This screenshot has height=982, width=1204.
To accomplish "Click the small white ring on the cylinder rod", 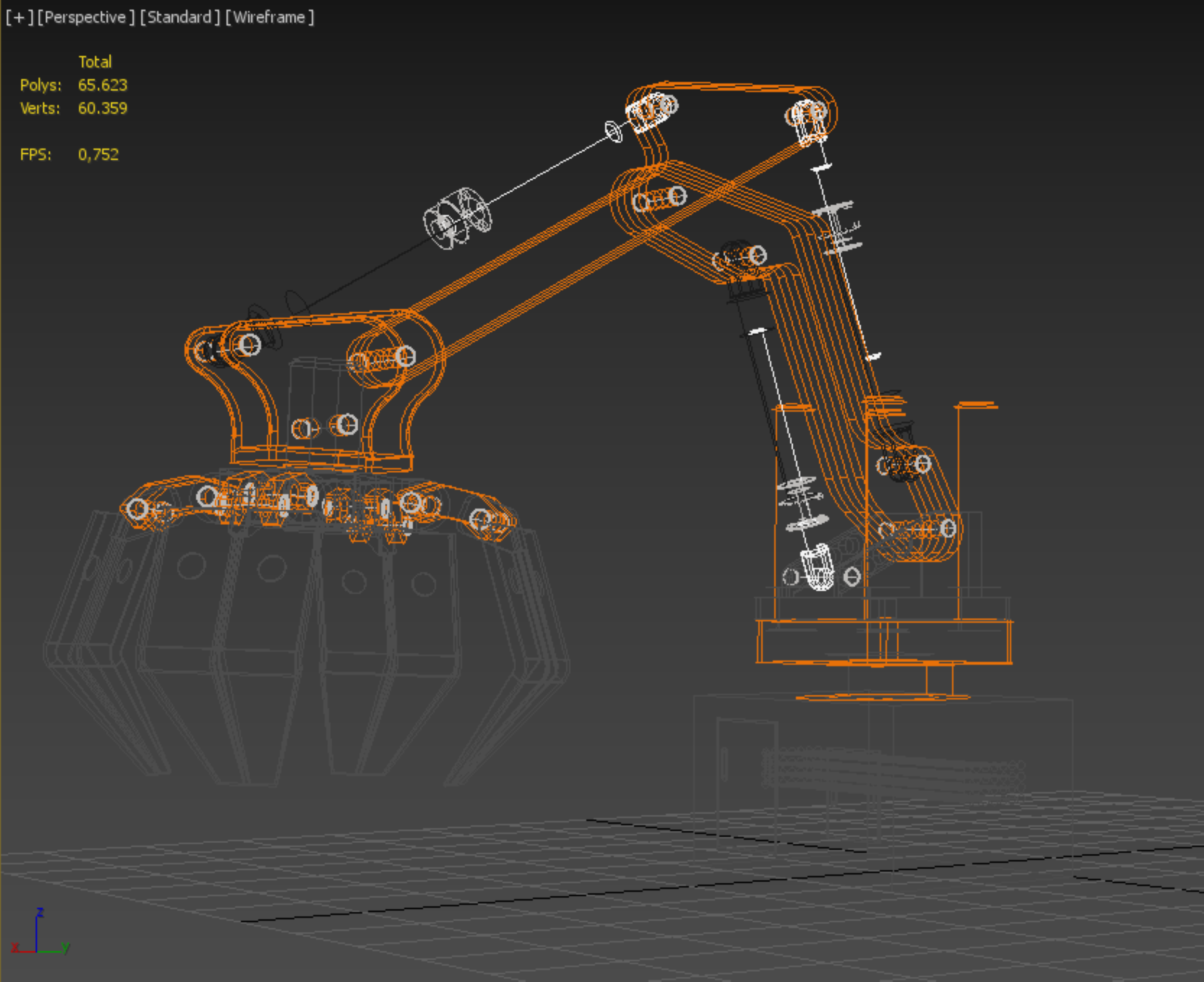I will pos(613,131).
